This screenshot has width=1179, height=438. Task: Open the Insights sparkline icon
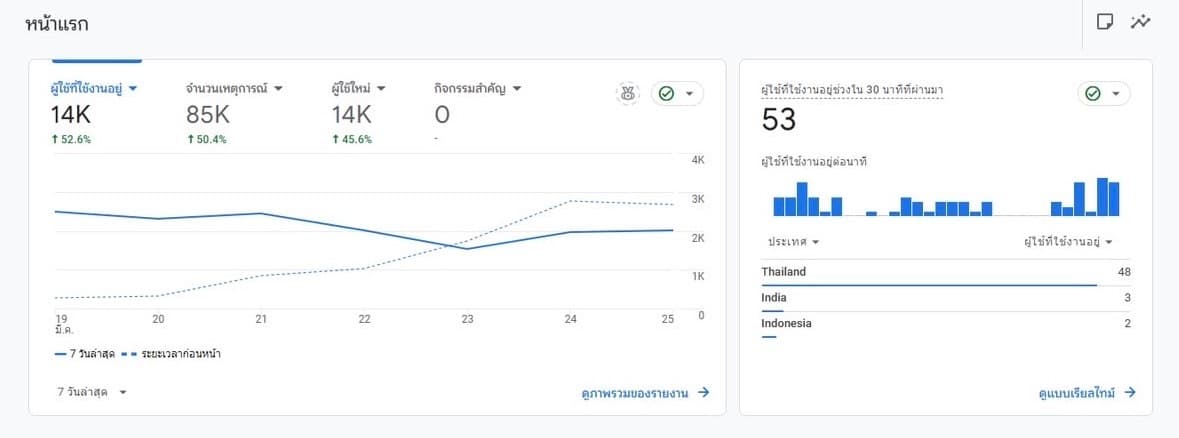point(1140,22)
